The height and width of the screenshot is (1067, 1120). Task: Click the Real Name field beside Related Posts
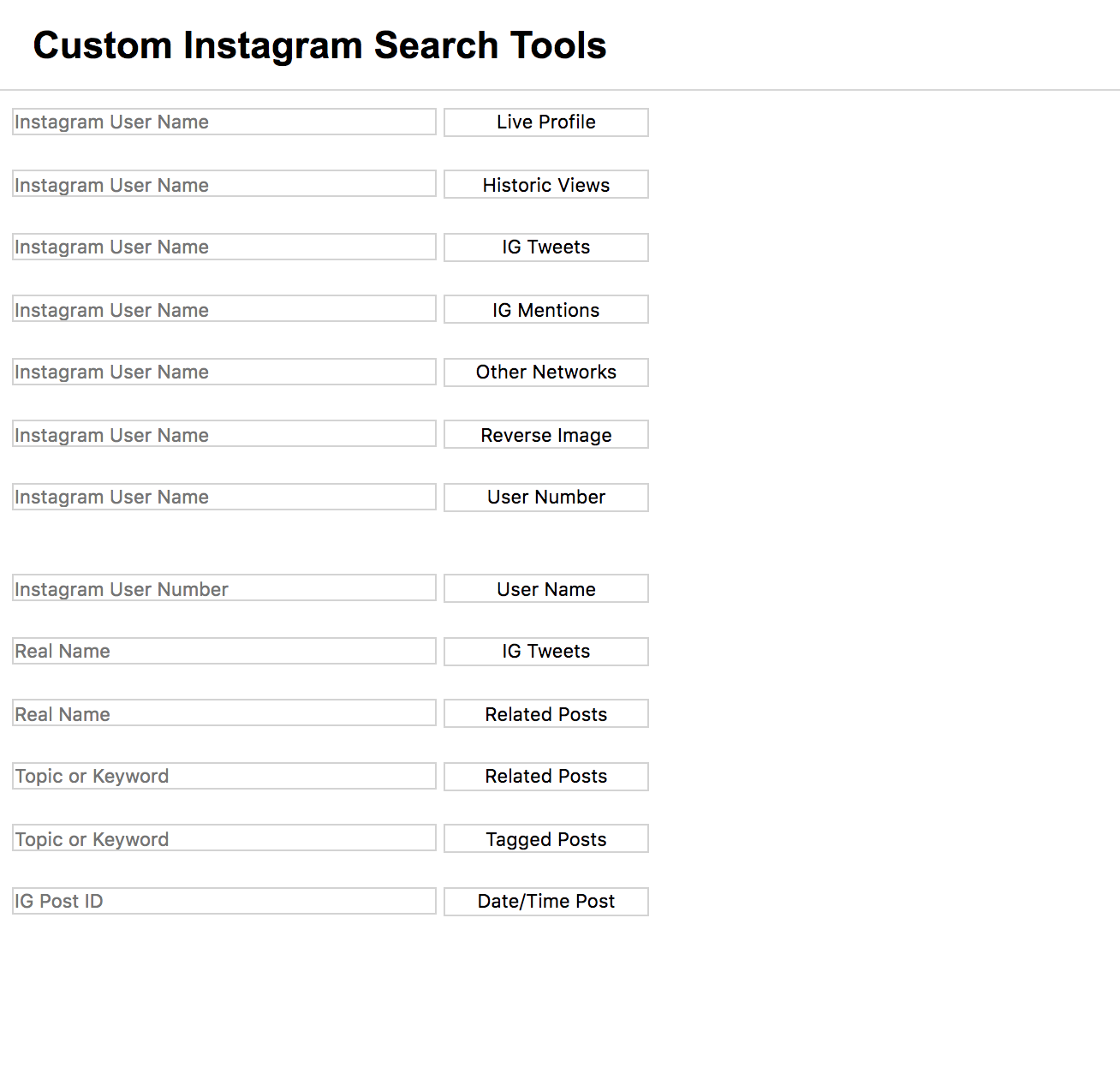[224, 714]
